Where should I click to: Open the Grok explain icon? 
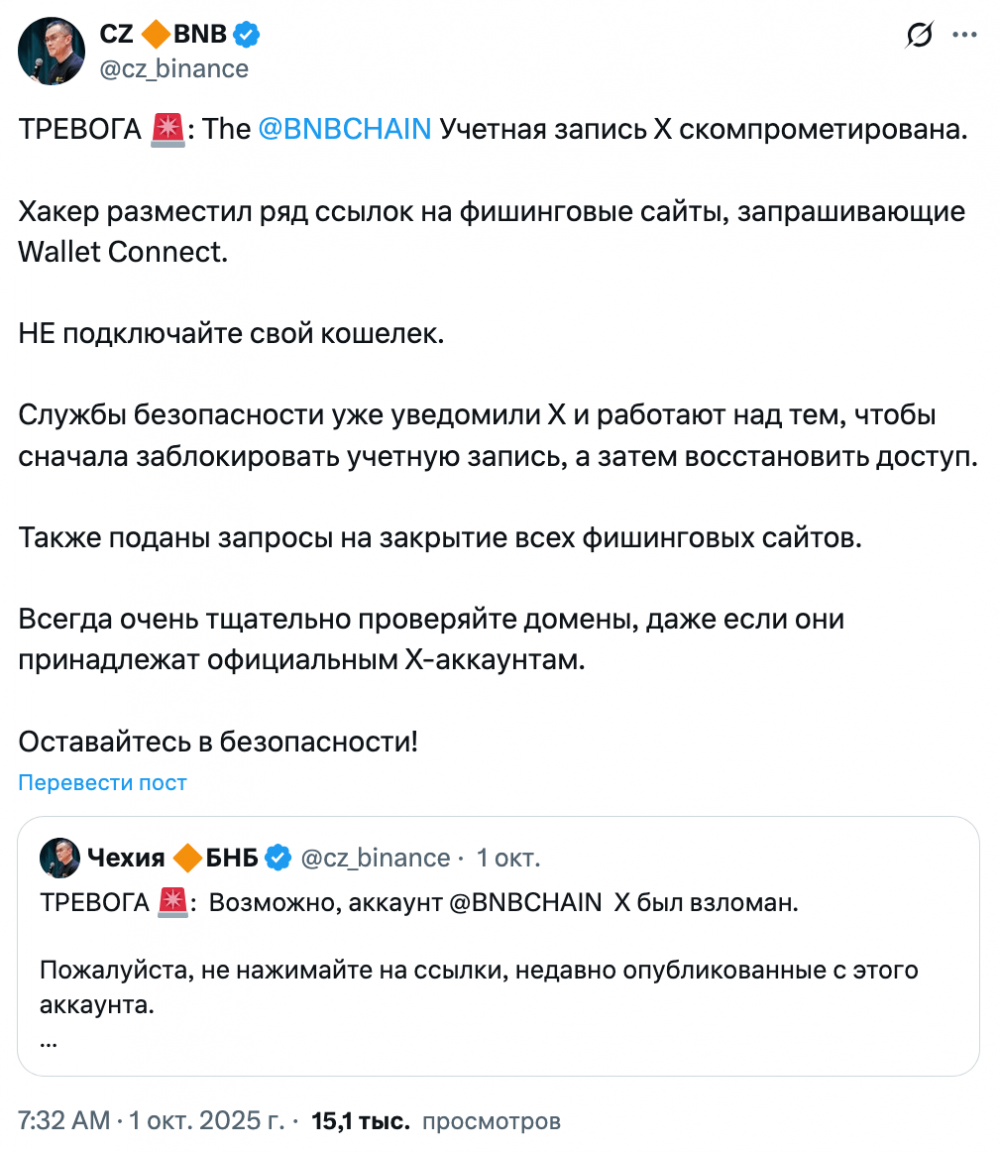[919, 37]
